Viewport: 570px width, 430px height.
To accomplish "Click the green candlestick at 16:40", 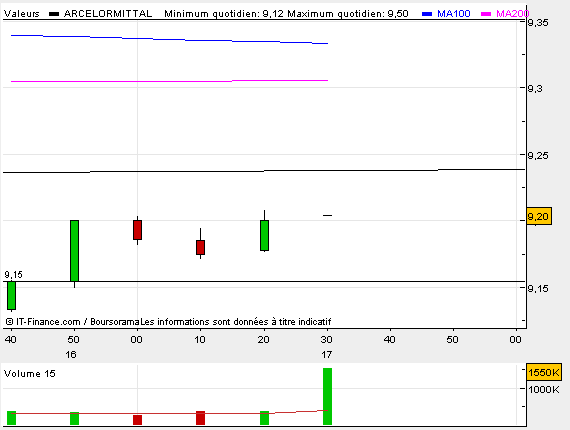I will point(11,296).
